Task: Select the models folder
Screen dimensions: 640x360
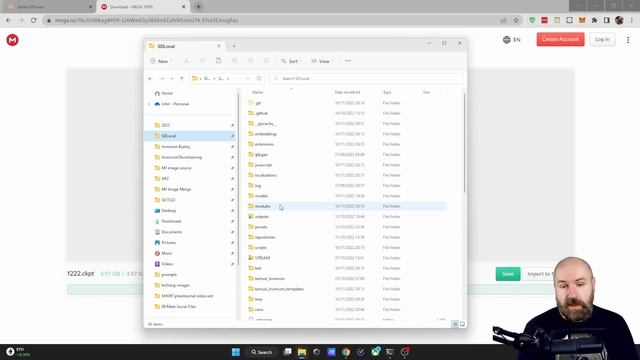Action: pyautogui.click(x=261, y=196)
